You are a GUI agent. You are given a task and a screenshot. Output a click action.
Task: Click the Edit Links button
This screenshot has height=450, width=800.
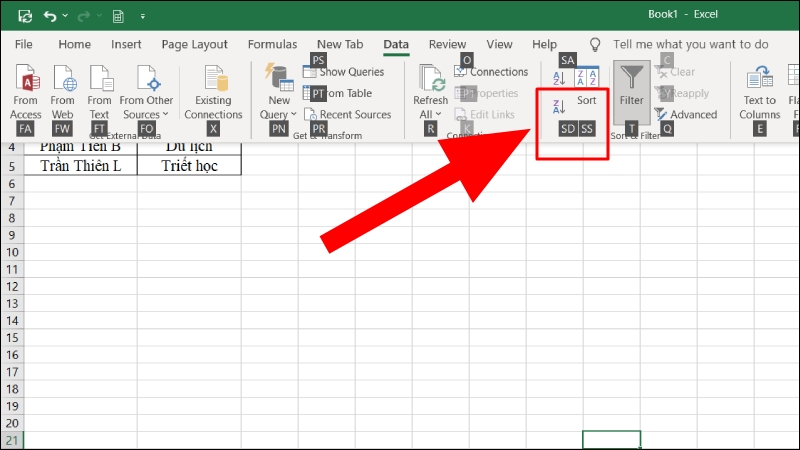485,114
